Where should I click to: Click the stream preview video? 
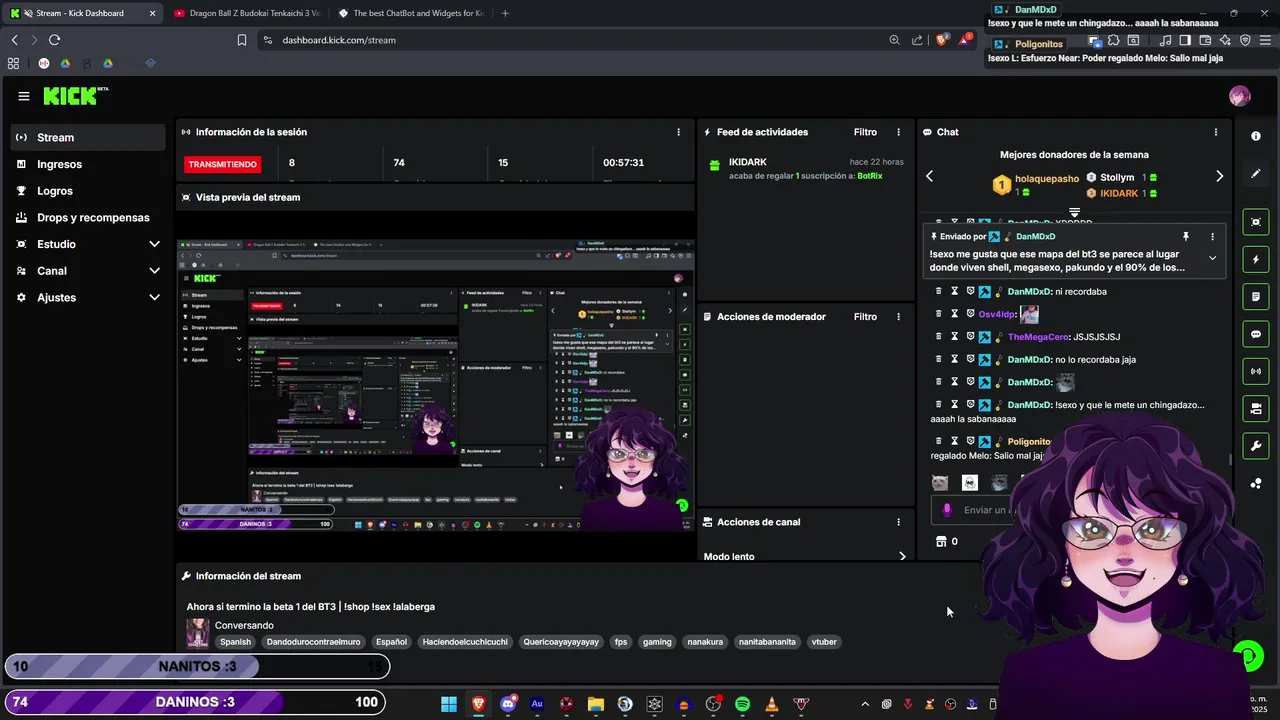(435, 385)
